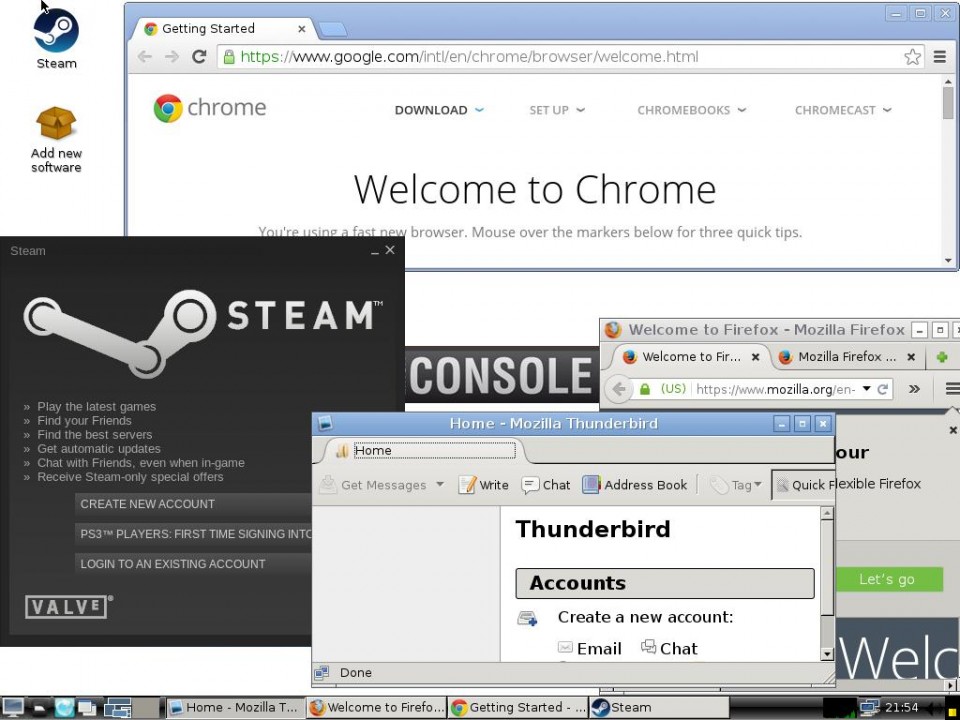Click the green Let's go button in Firefox
The height and width of the screenshot is (720, 960).
(887, 579)
